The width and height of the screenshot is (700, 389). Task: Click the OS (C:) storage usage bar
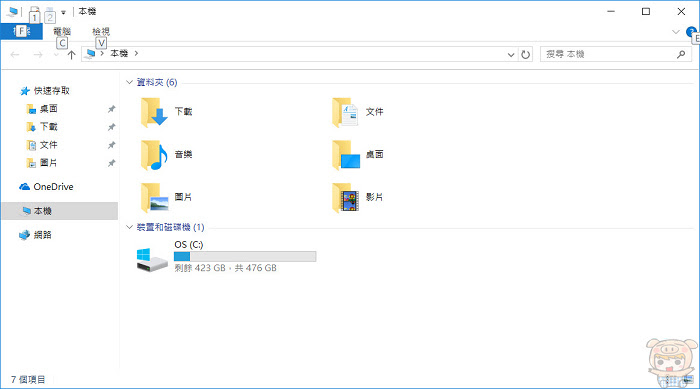tap(245, 256)
